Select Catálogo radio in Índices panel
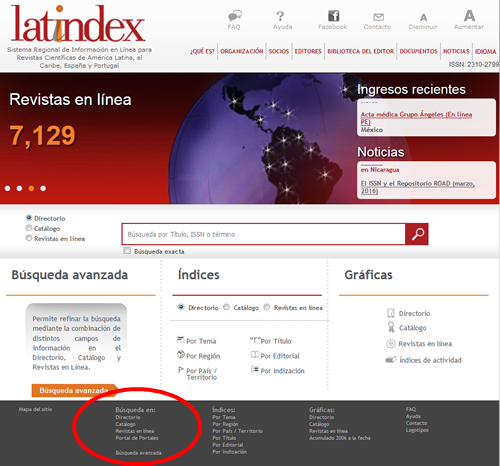This screenshot has width=500, height=466. coord(226,307)
